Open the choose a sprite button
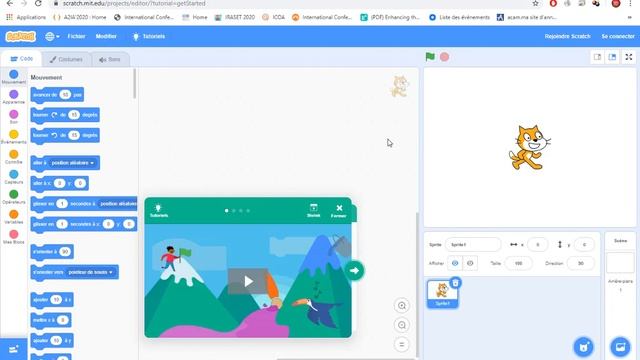Screen dimensions: 640x360 (583, 347)
